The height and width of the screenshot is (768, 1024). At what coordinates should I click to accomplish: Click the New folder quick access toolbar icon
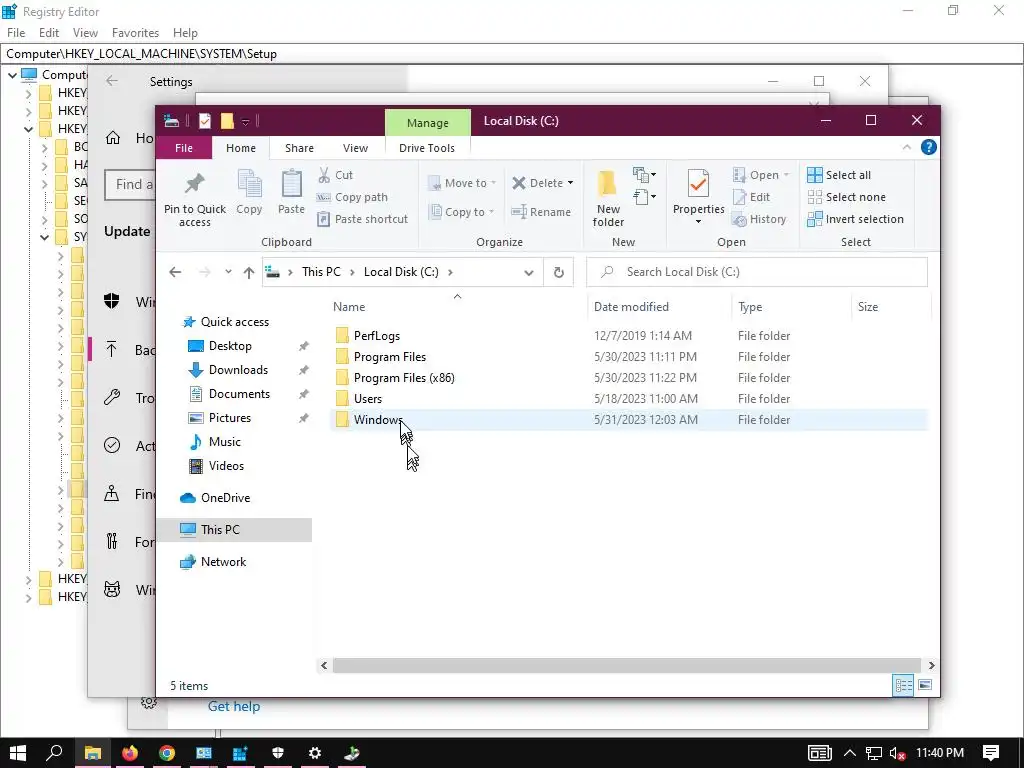tap(227, 121)
